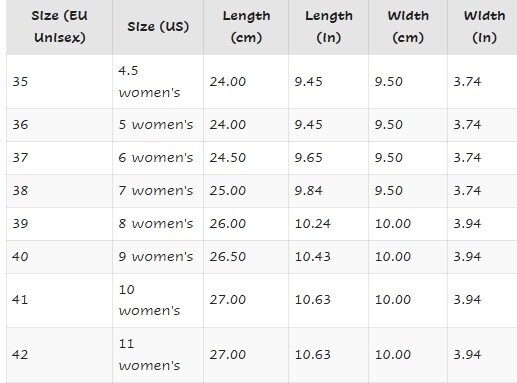Select the 9 women's size cell

click(x=158, y=257)
